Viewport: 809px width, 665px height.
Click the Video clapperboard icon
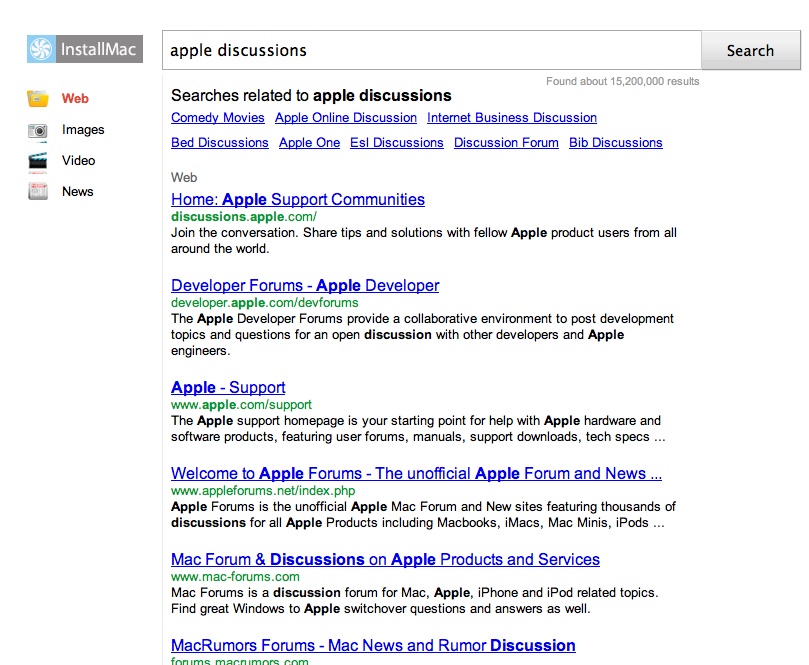coord(38,160)
